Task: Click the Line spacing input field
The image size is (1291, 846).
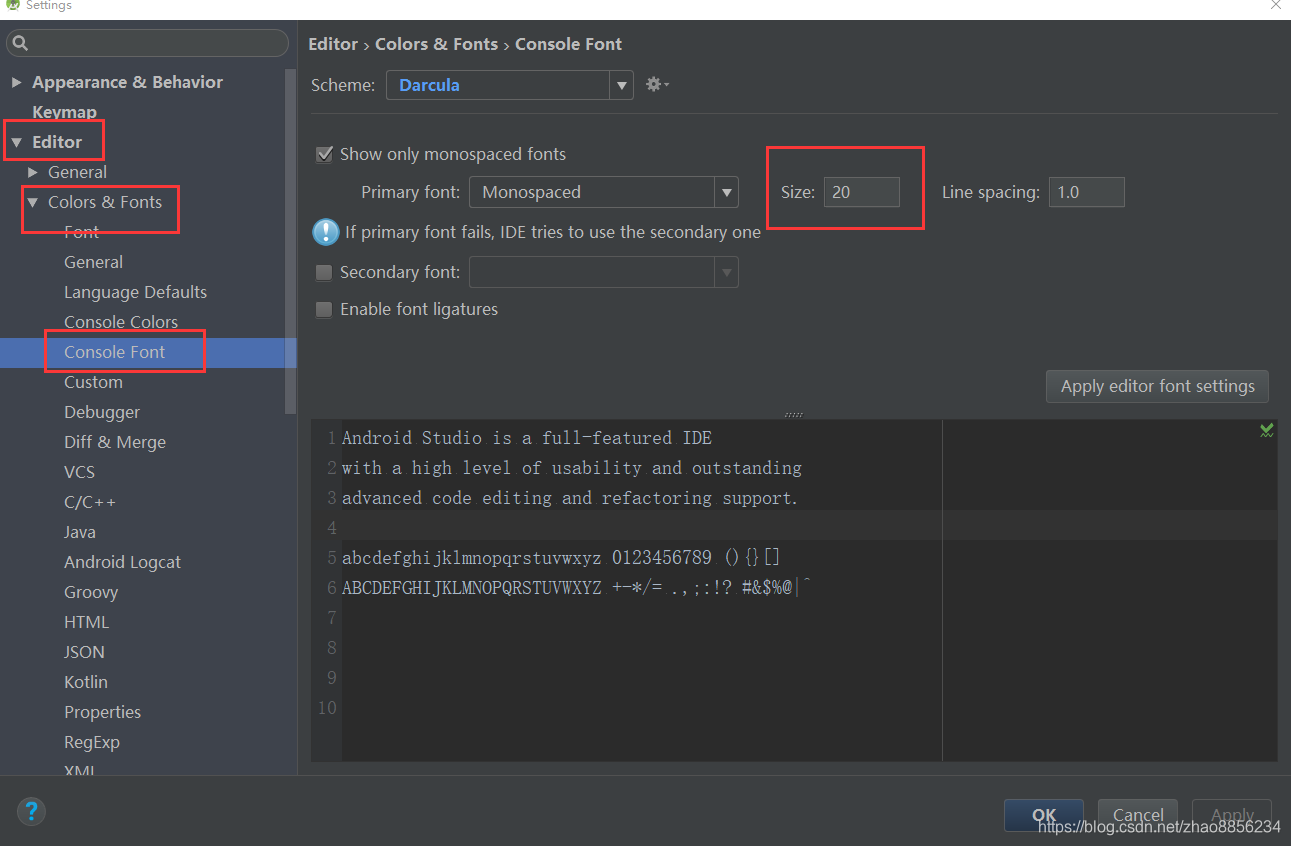Action: (1086, 192)
